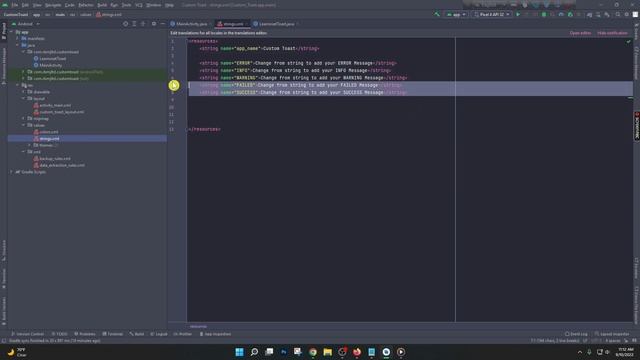Collapse the layout folder
The width and height of the screenshot is (640, 360).
23,98
